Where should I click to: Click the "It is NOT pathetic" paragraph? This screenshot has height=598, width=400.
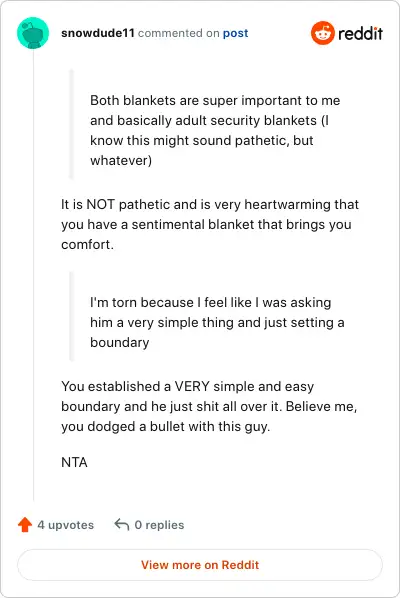(210, 224)
